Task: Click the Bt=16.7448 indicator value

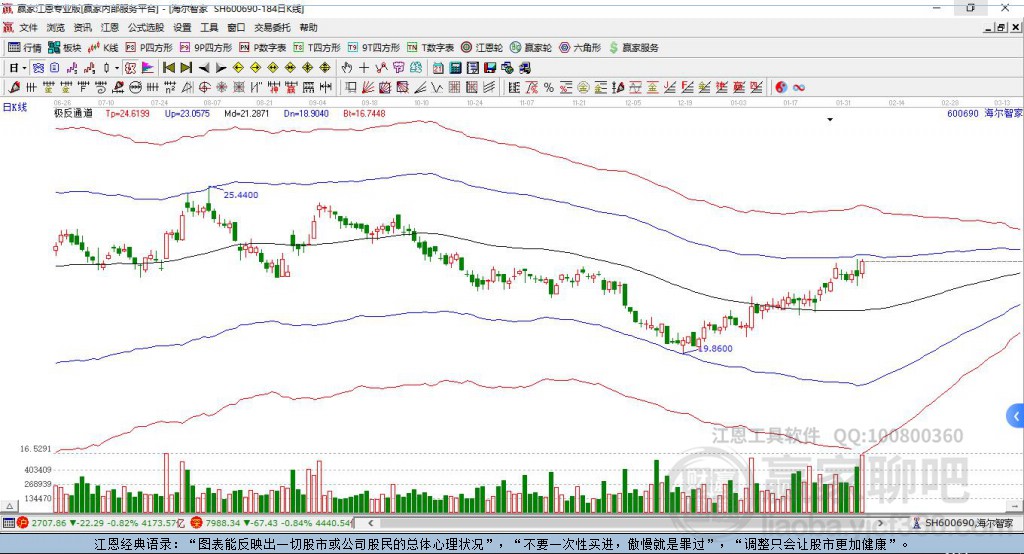Action: point(364,113)
